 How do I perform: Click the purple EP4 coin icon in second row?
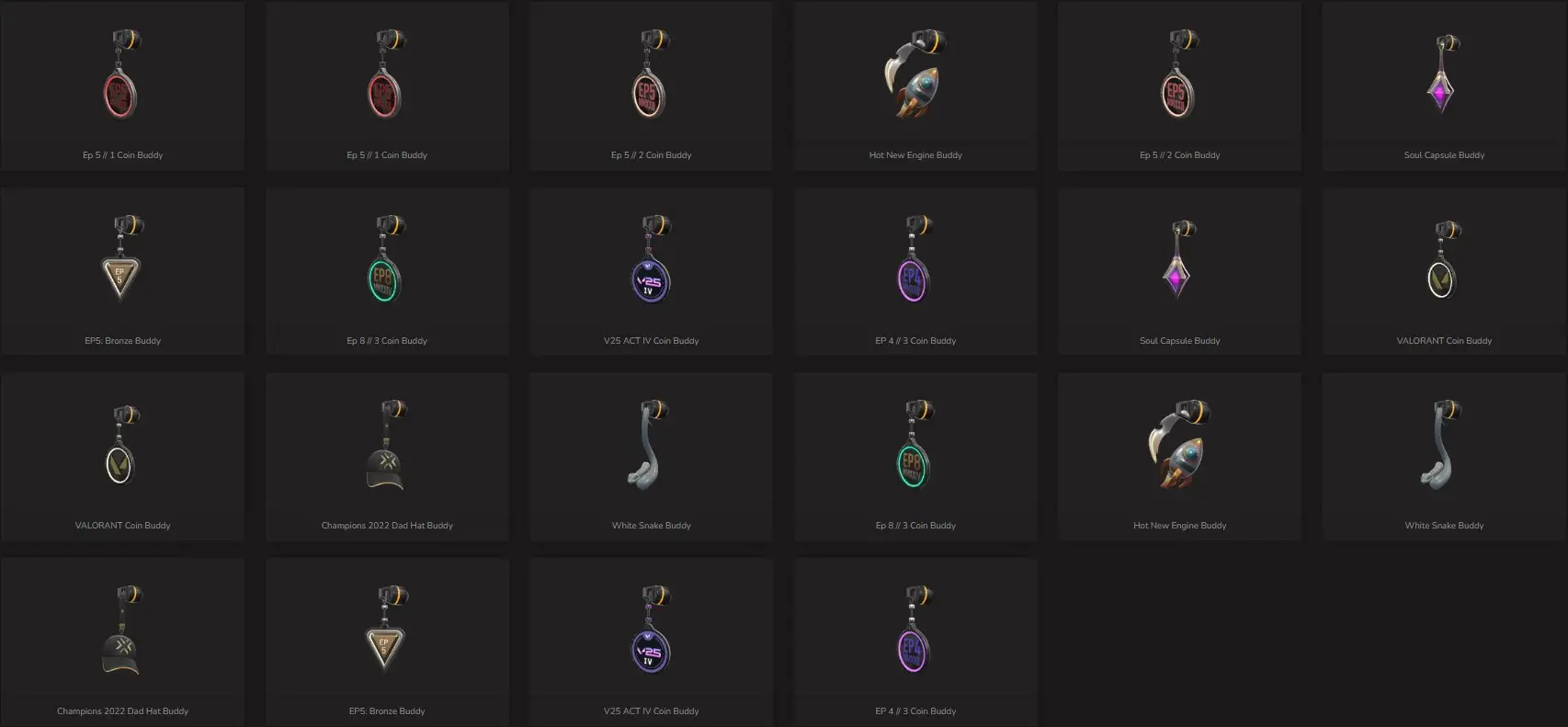pos(915,260)
